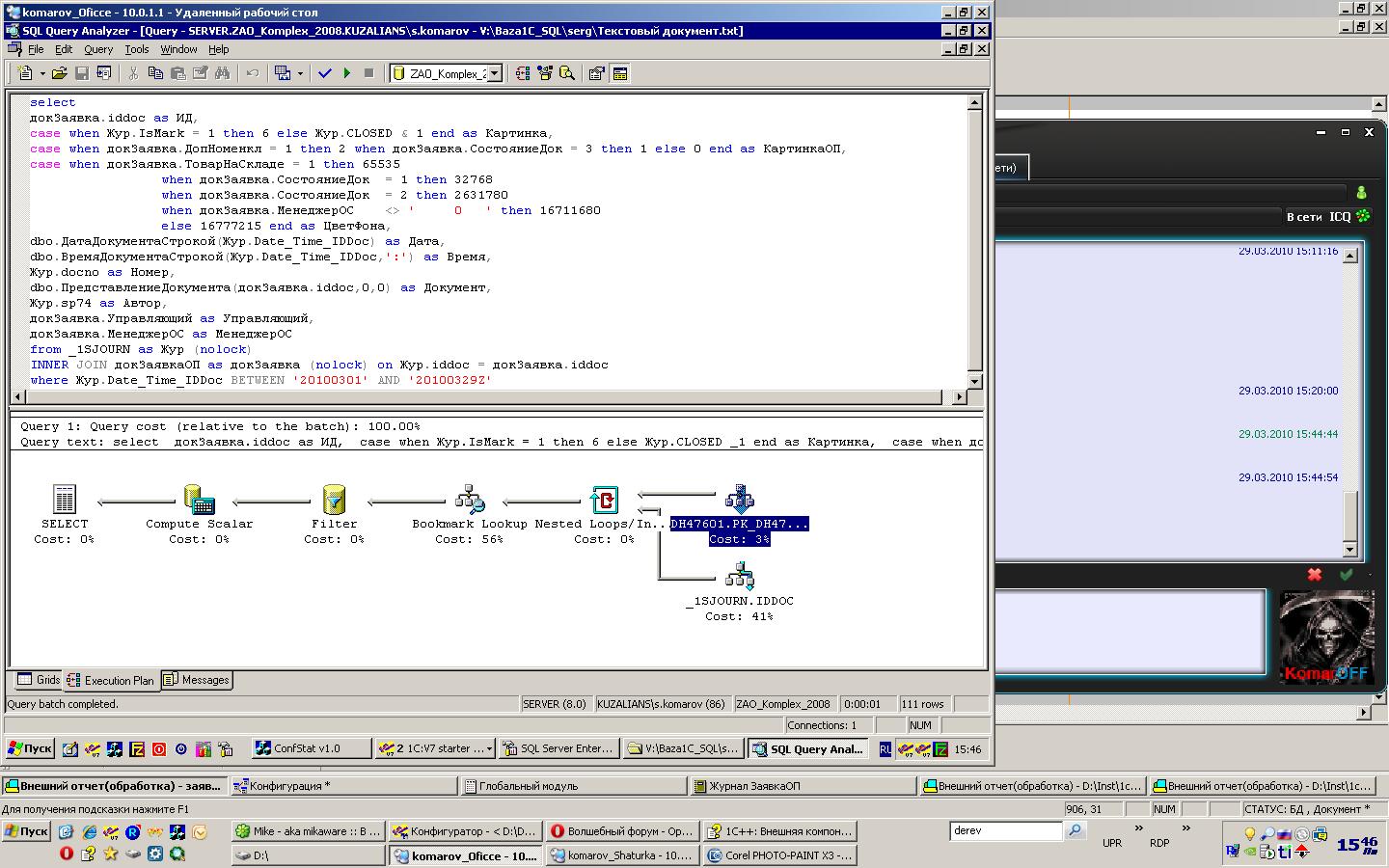The height and width of the screenshot is (868, 1389).
Task: Click the SQL Server Enter... taskbar button
Action: [x=558, y=748]
